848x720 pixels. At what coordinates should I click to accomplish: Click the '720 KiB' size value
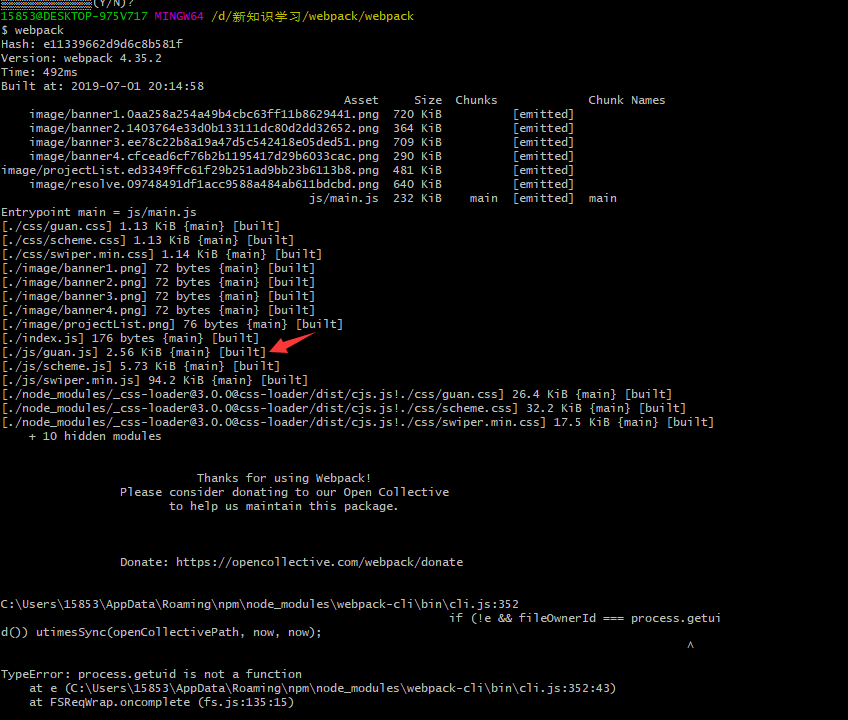click(417, 114)
